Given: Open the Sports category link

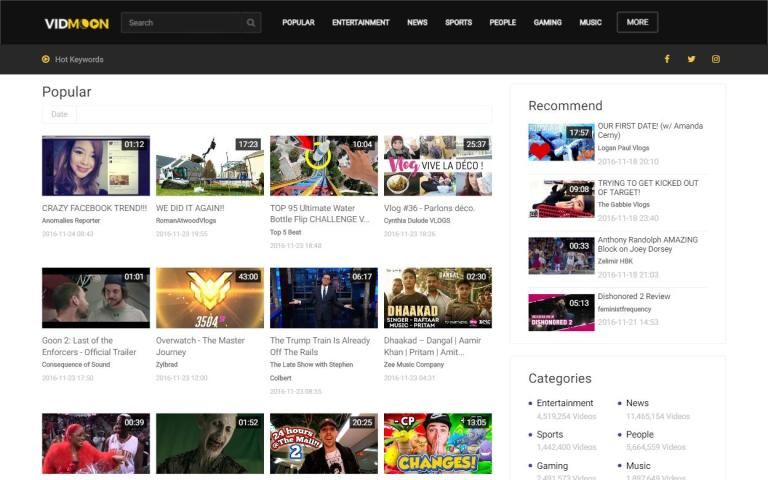Looking at the screenshot, I should click(x=550, y=435).
